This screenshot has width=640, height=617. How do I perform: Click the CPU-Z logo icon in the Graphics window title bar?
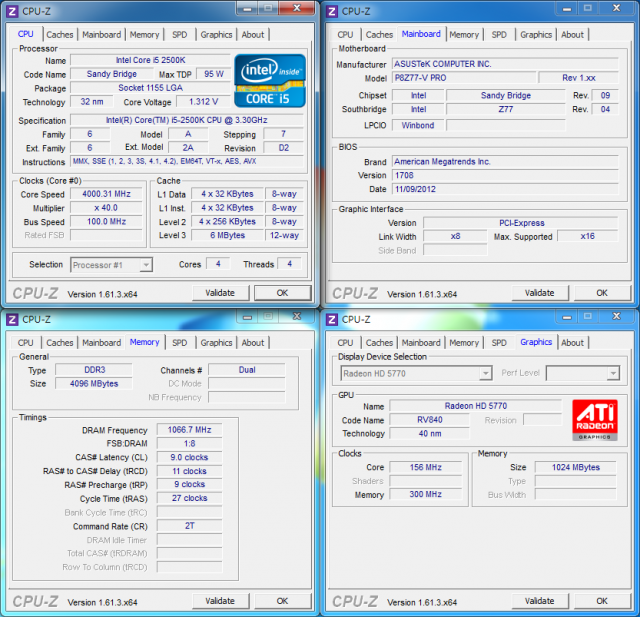(332, 319)
